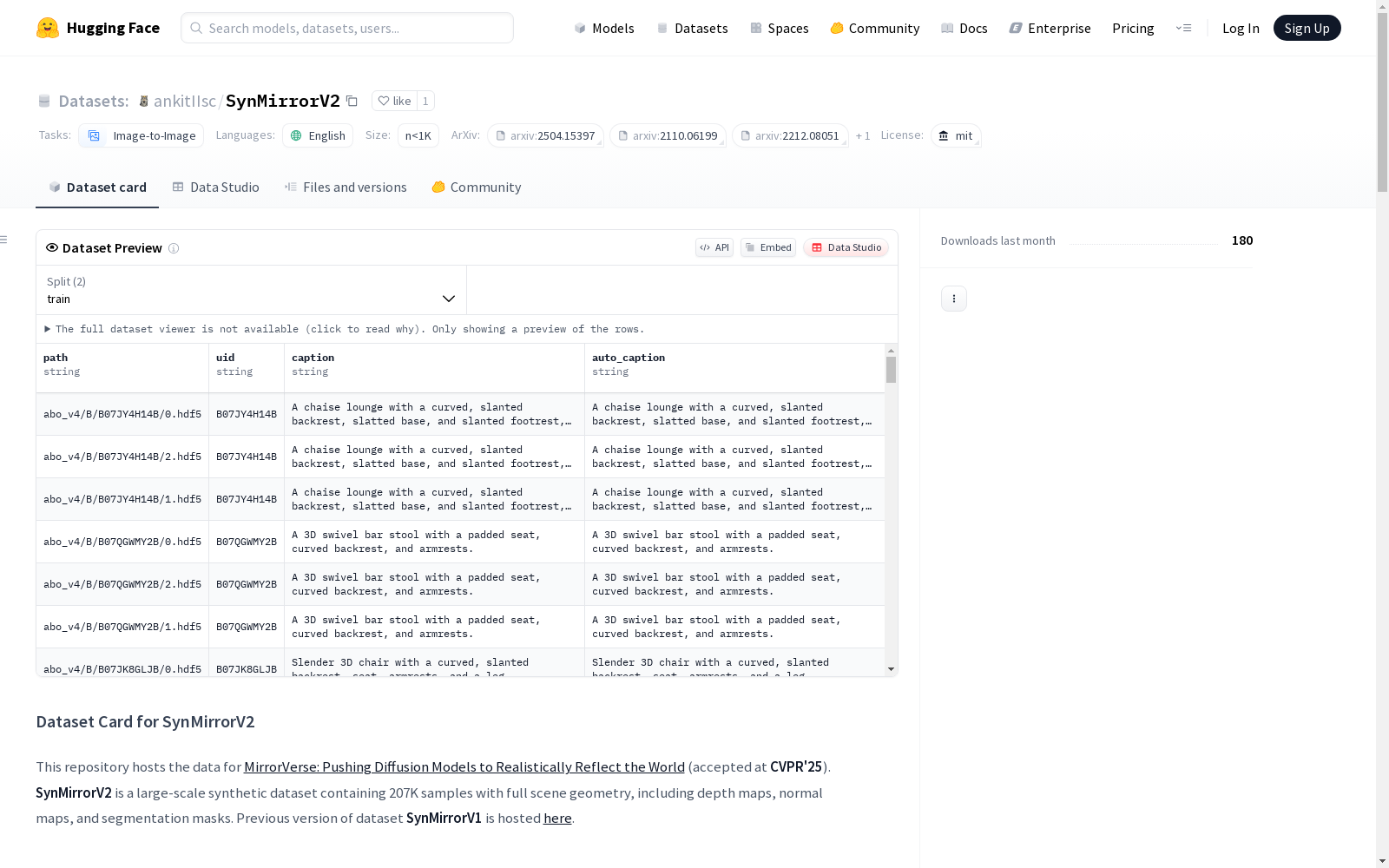Click the Embed button
This screenshot has width=1389, height=868.
pos(768,247)
